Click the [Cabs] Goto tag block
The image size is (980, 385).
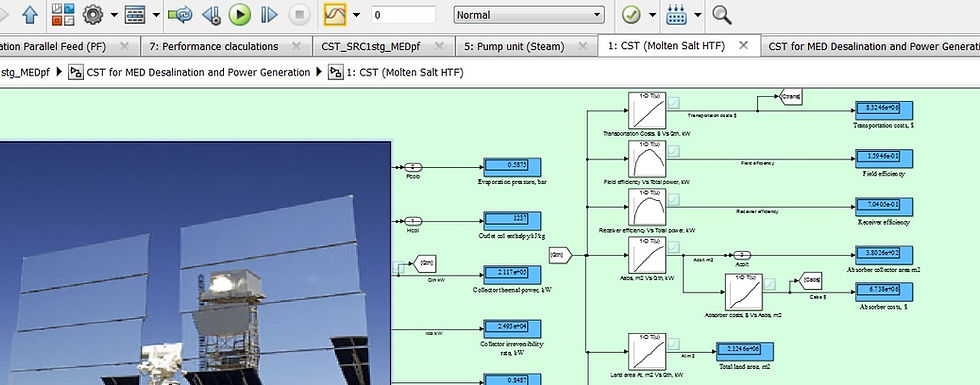[x=811, y=281]
